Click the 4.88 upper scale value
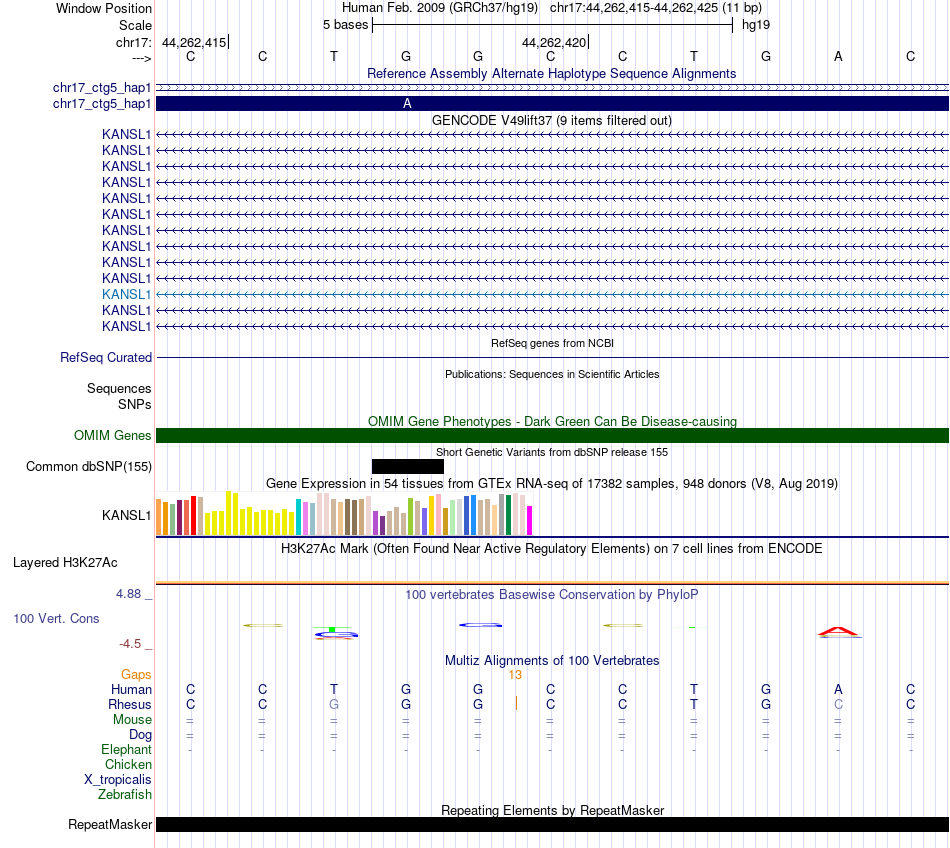950x848 pixels. pos(128,594)
